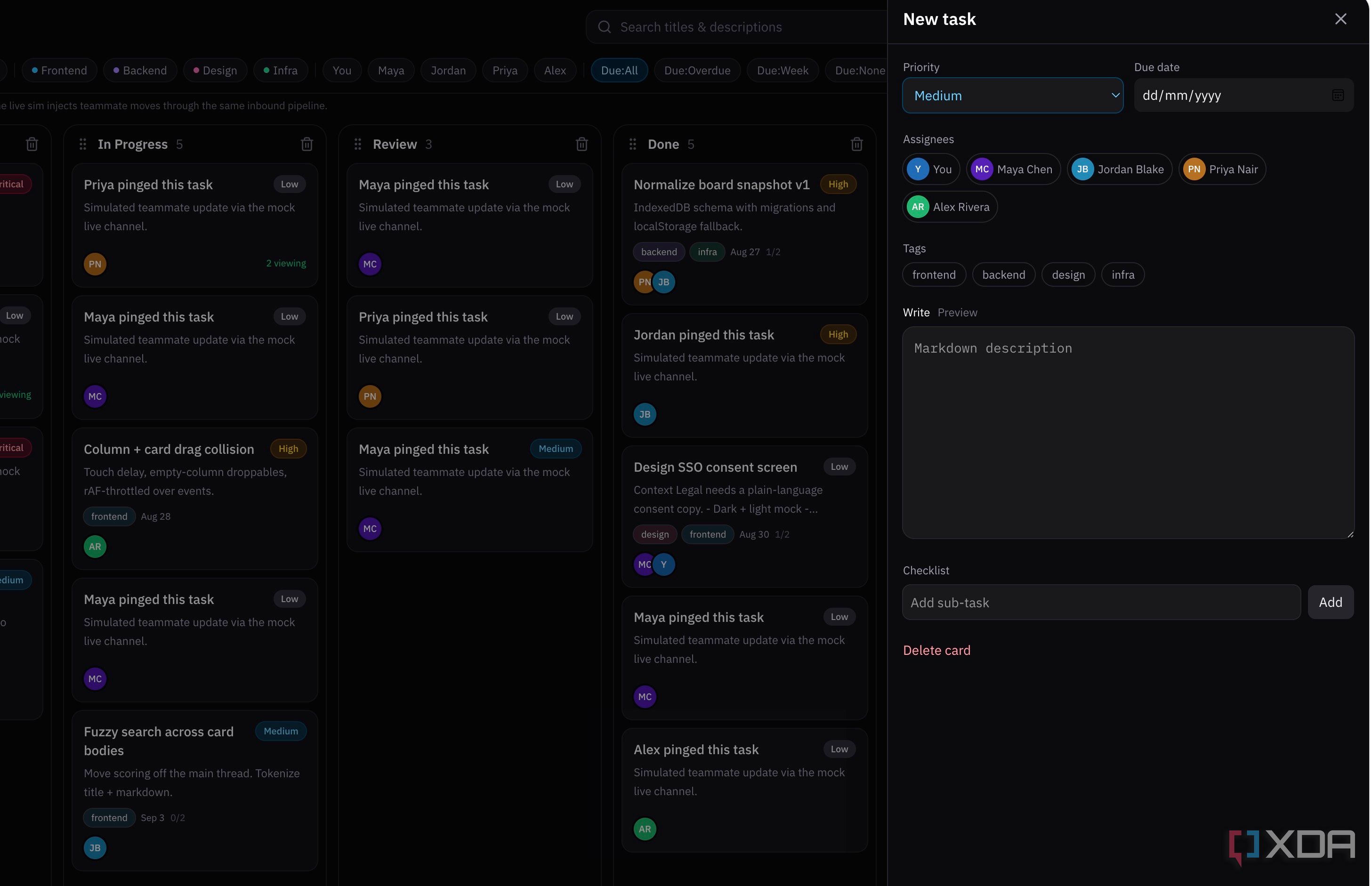1372x886 pixels.
Task: Click the Done column drag handle
Action: (x=633, y=144)
